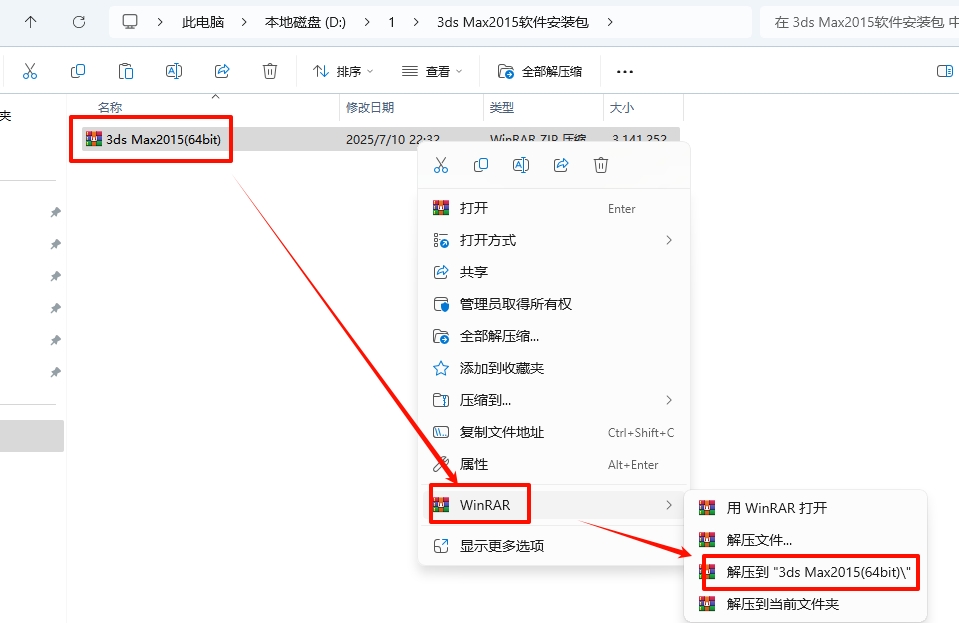
Task: Select the 3ds Max2015(64bit) archive file
Action: click(162, 139)
